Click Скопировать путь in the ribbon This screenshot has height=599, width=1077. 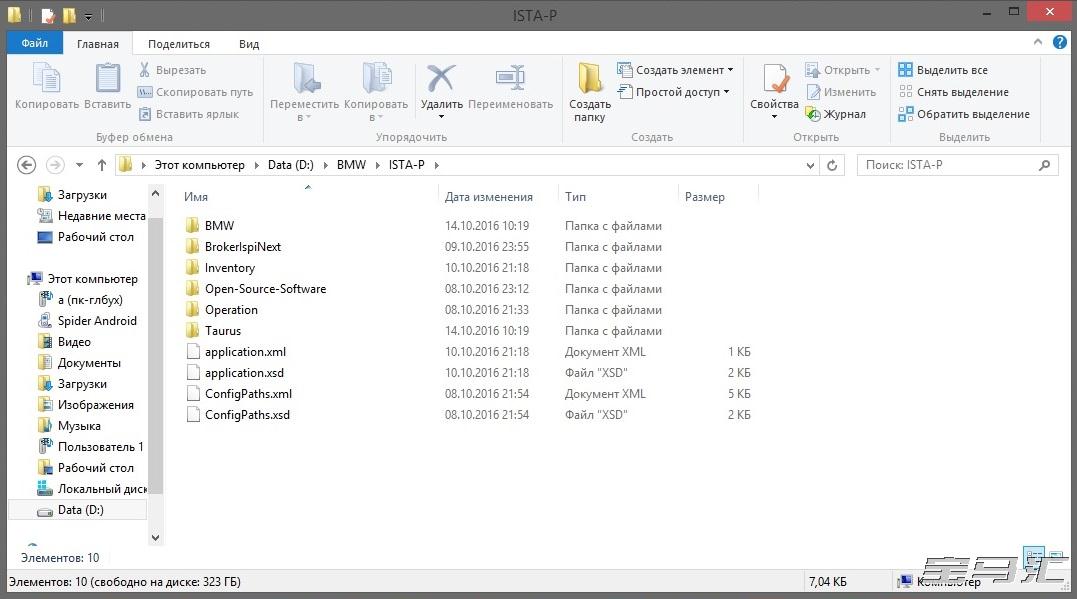pos(196,92)
